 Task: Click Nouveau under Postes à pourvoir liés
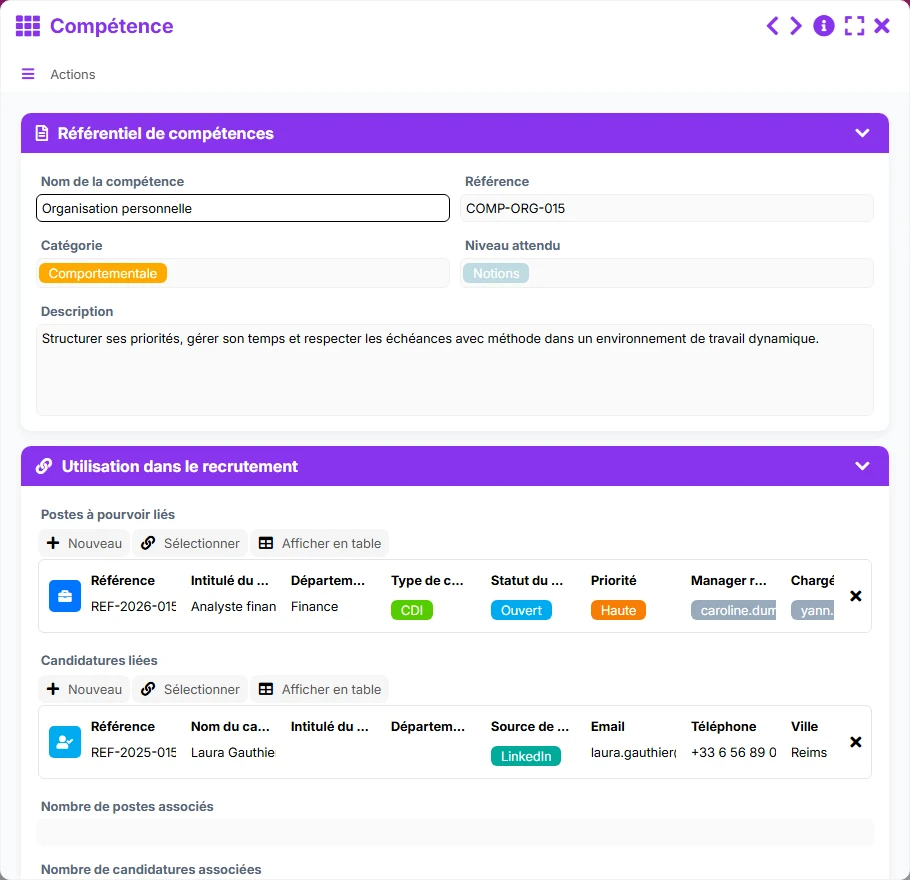85,543
